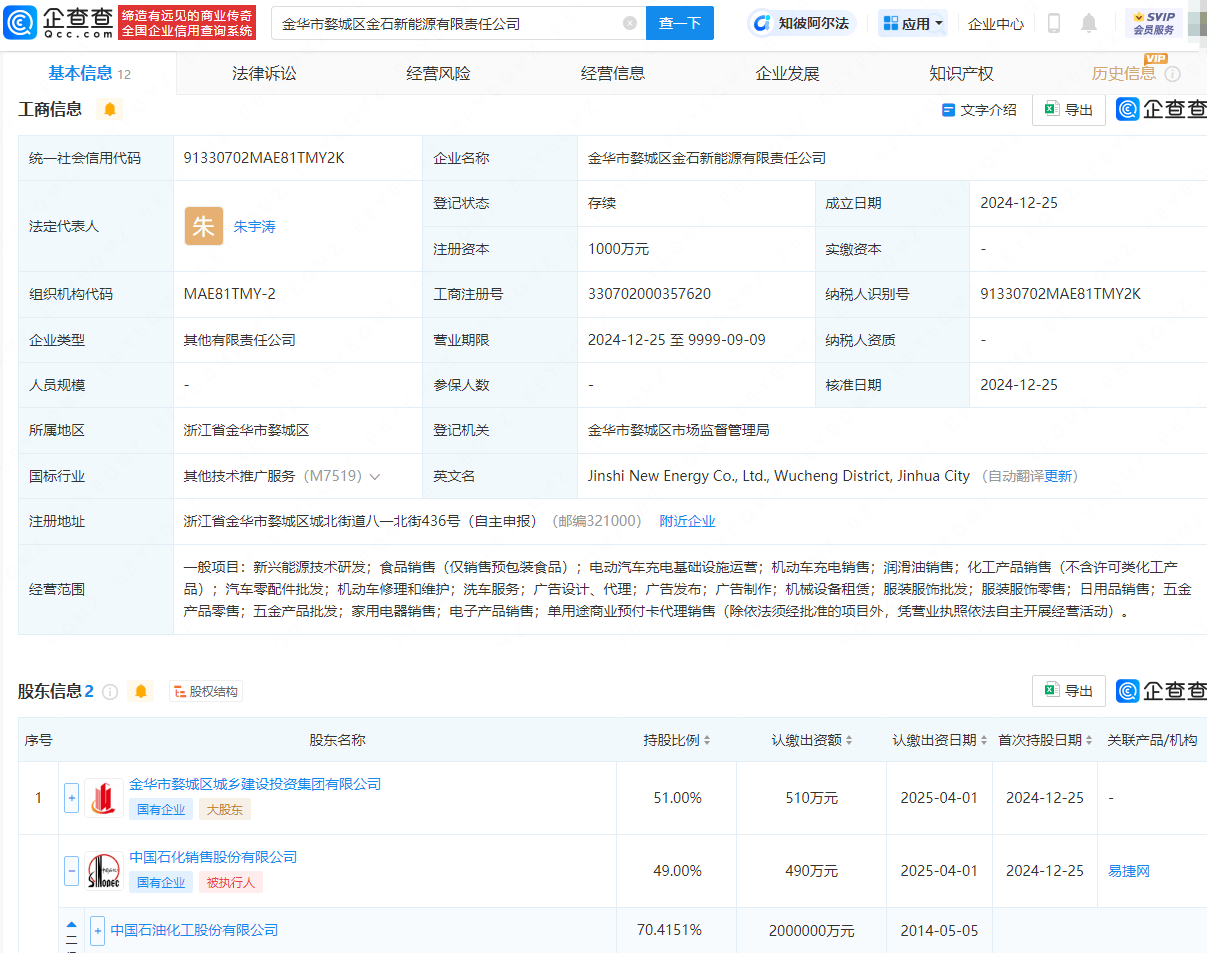
Task: Select the business term 2024-12-25 至 9999-09-09
Action: [676, 340]
